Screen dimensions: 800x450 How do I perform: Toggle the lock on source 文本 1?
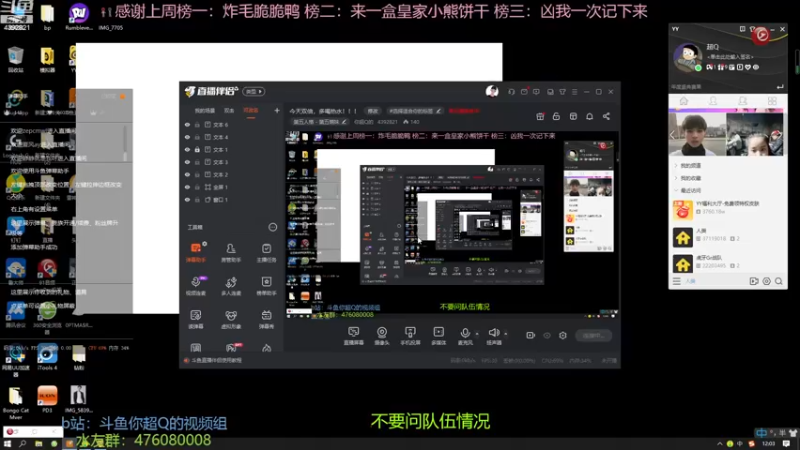pos(197,149)
